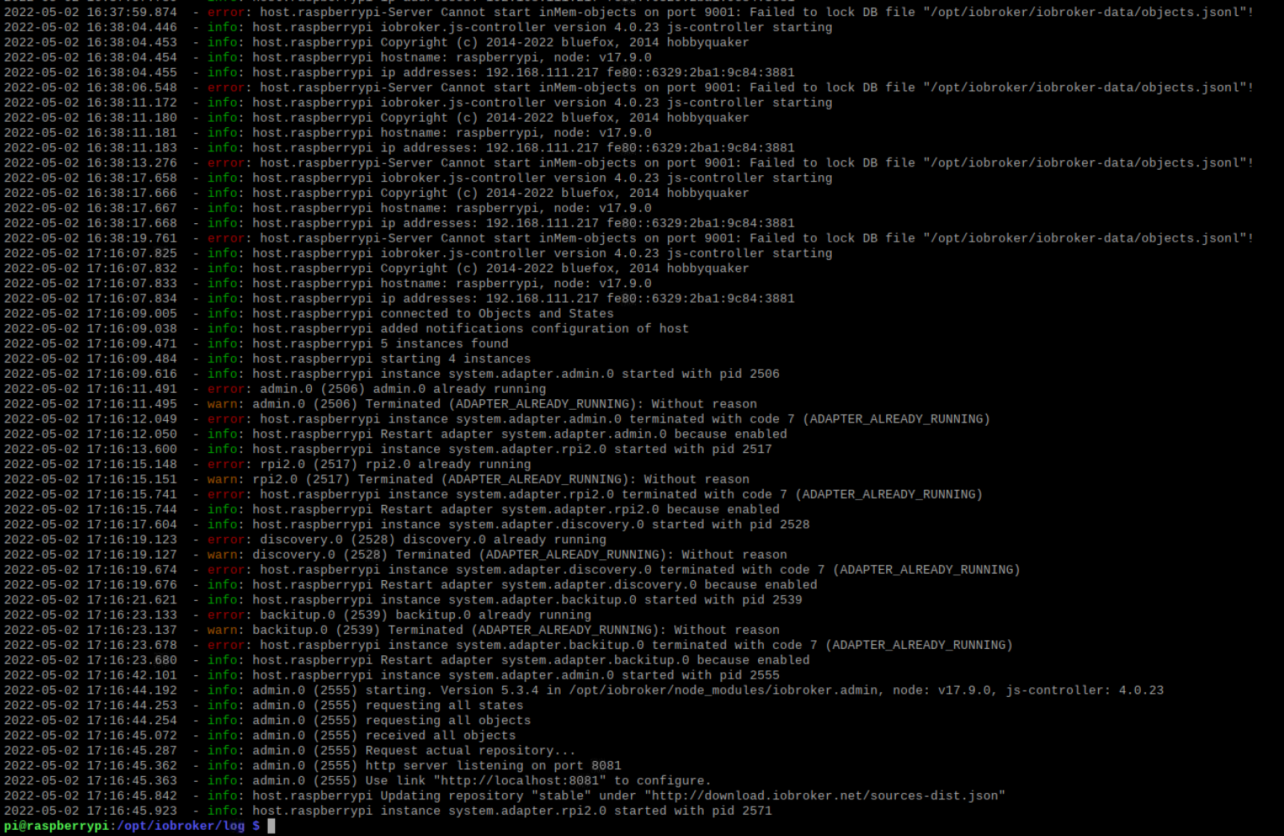Select the "5 instances found" message
Image resolution: width=1284 pixels, height=836 pixels.
coord(445,344)
